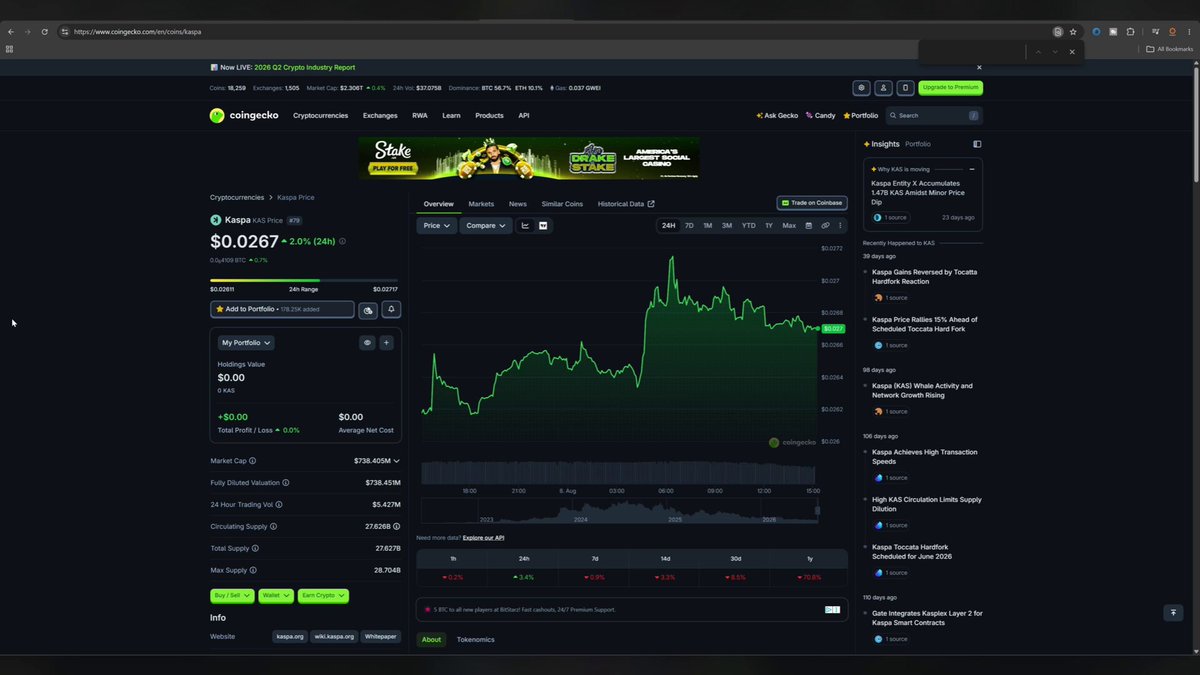
Task: Open the Buy / Sell dropdown
Action: (x=232, y=595)
